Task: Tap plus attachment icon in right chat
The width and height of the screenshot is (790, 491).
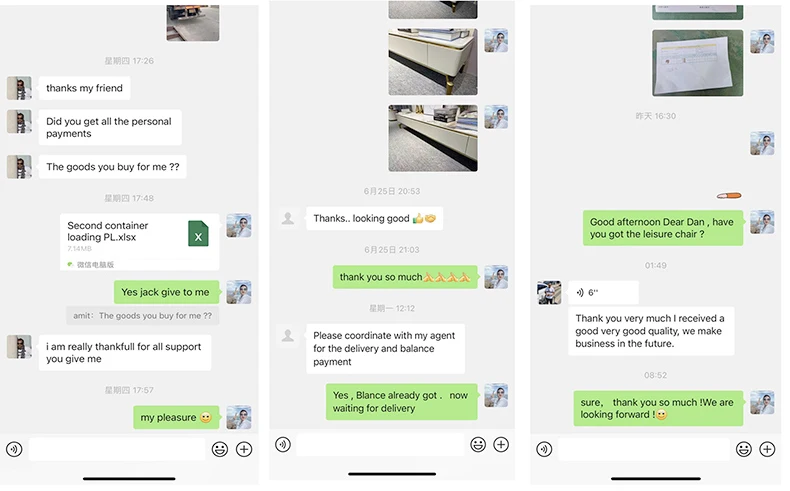Action: (x=767, y=449)
